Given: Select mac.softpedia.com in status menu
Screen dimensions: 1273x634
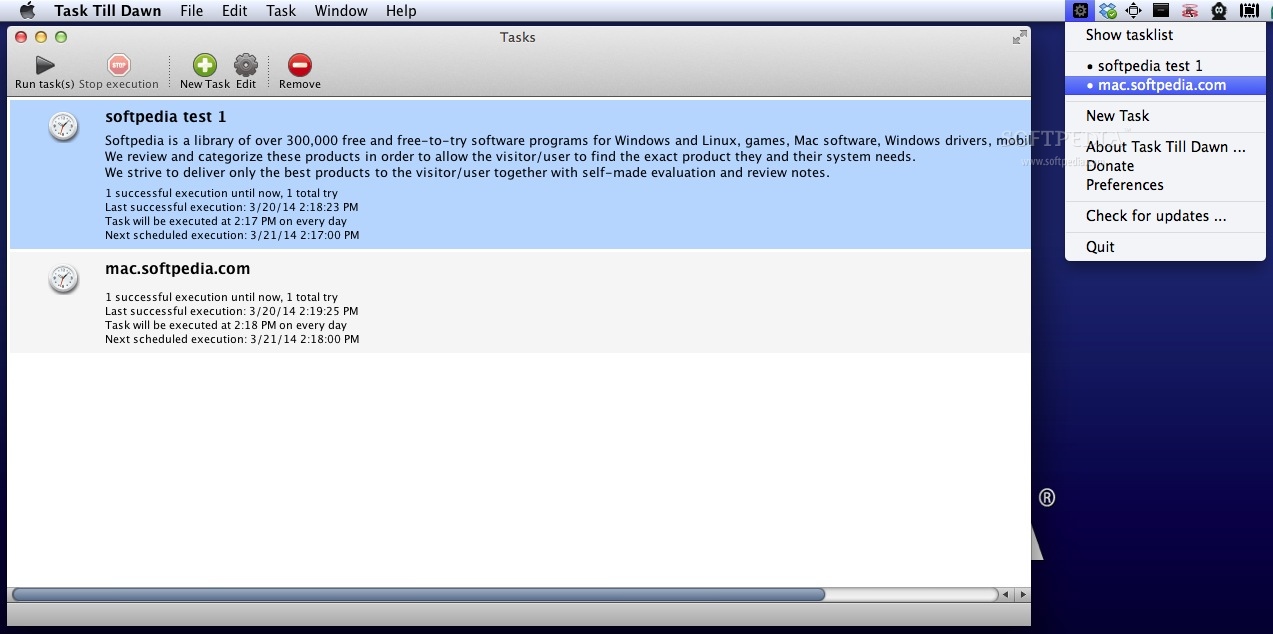Looking at the screenshot, I should tap(1165, 85).
